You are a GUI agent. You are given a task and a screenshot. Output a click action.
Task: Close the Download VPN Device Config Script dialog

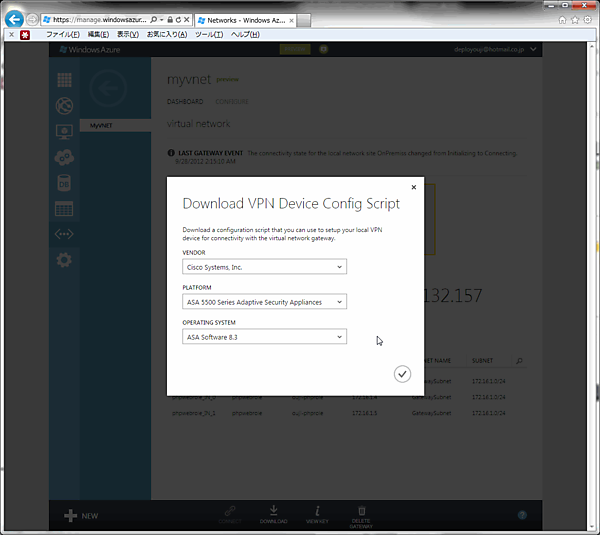pyautogui.click(x=414, y=187)
